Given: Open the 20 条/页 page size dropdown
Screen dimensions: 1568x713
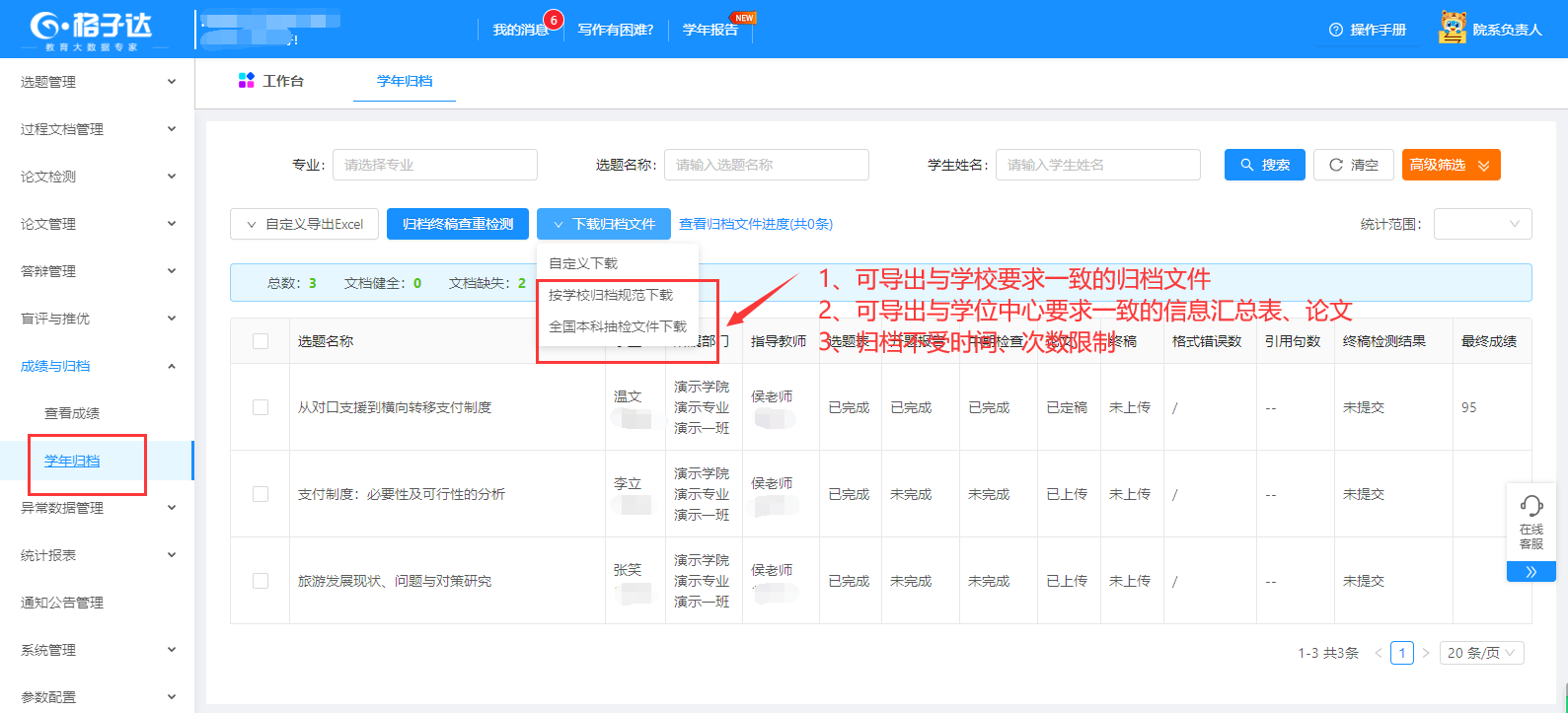Looking at the screenshot, I should (x=1481, y=653).
